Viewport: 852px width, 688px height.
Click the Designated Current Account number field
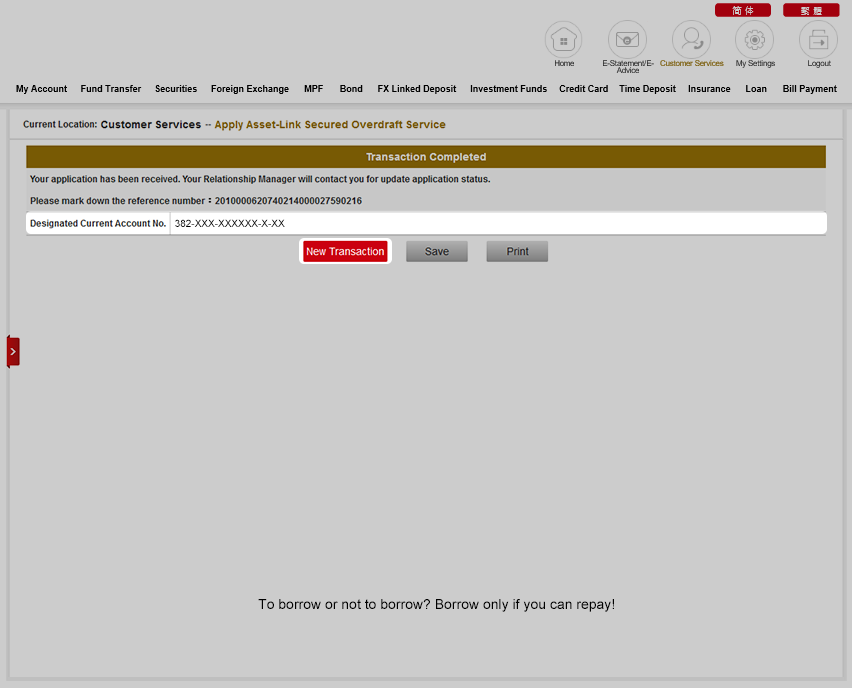click(497, 224)
